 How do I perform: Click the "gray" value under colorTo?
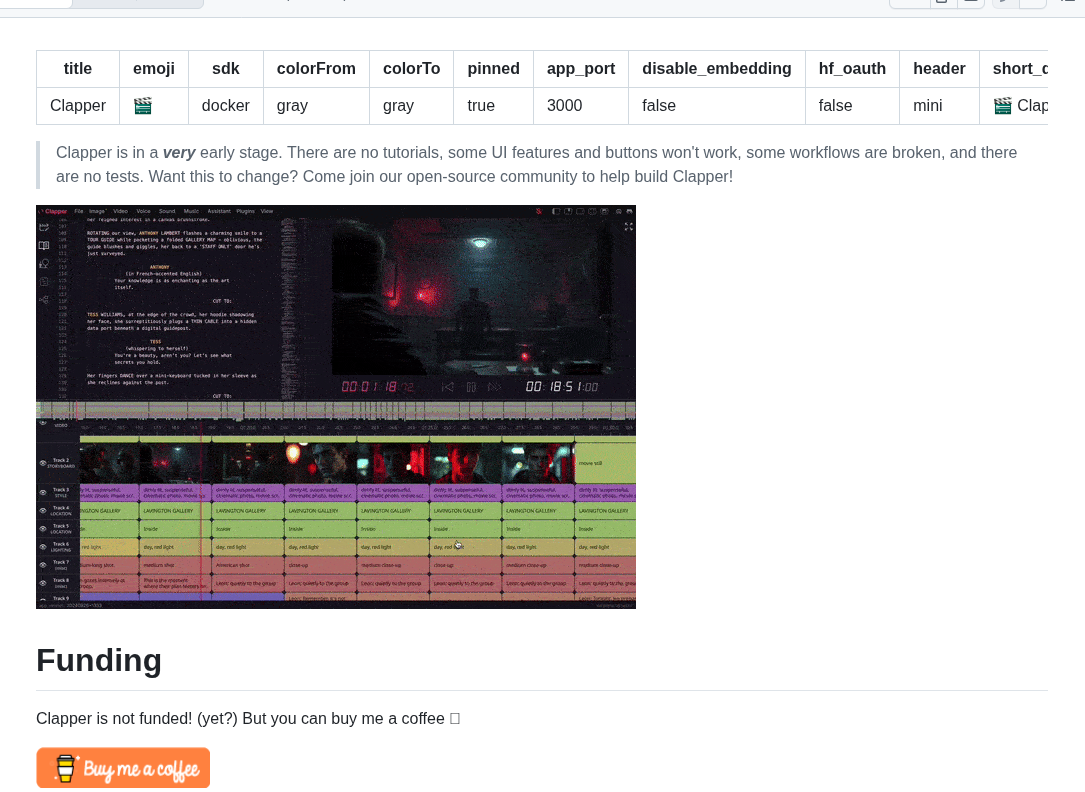pos(399,106)
